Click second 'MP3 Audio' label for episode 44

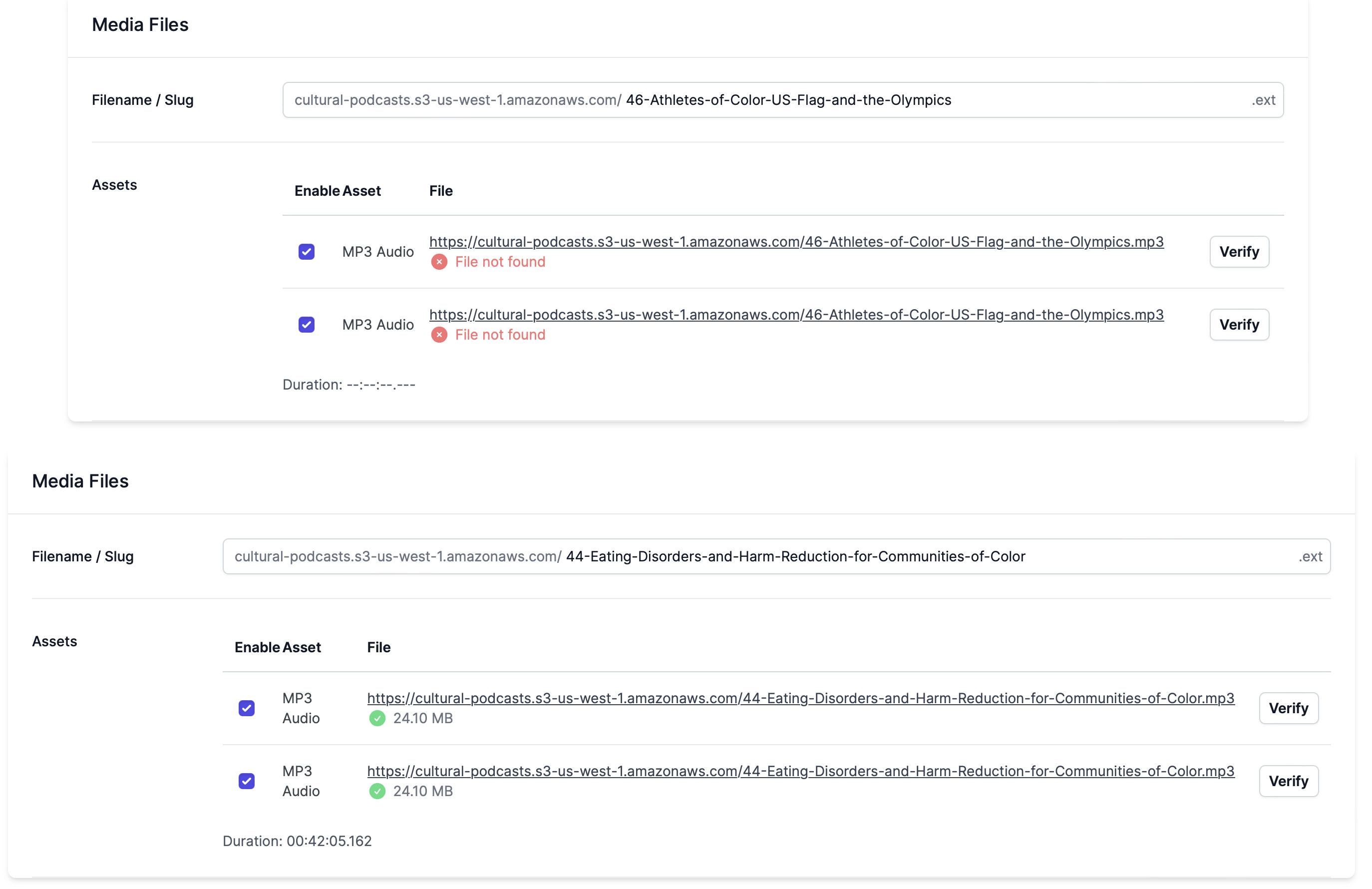(x=301, y=781)
